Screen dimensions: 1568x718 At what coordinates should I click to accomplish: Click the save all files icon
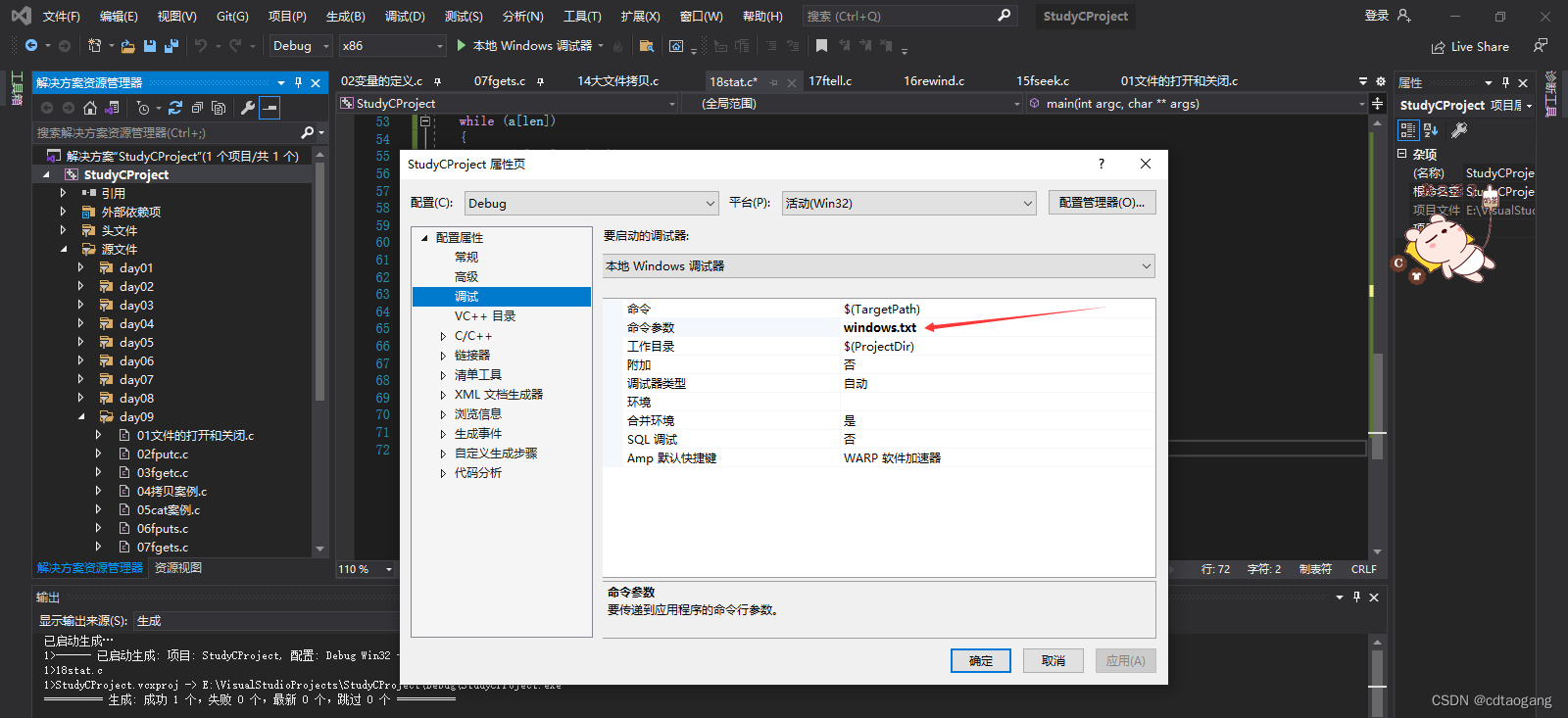coord(171,46)
